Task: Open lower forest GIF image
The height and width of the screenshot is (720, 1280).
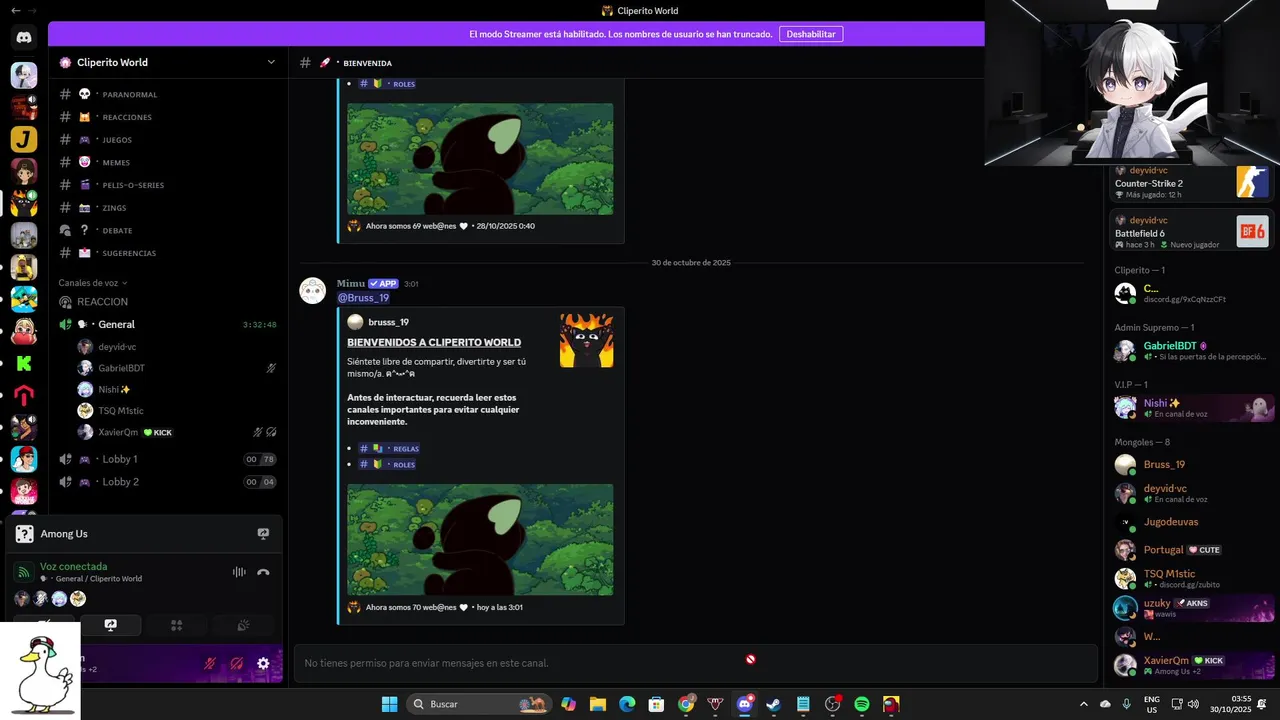Action: click(x=480, y=540)
